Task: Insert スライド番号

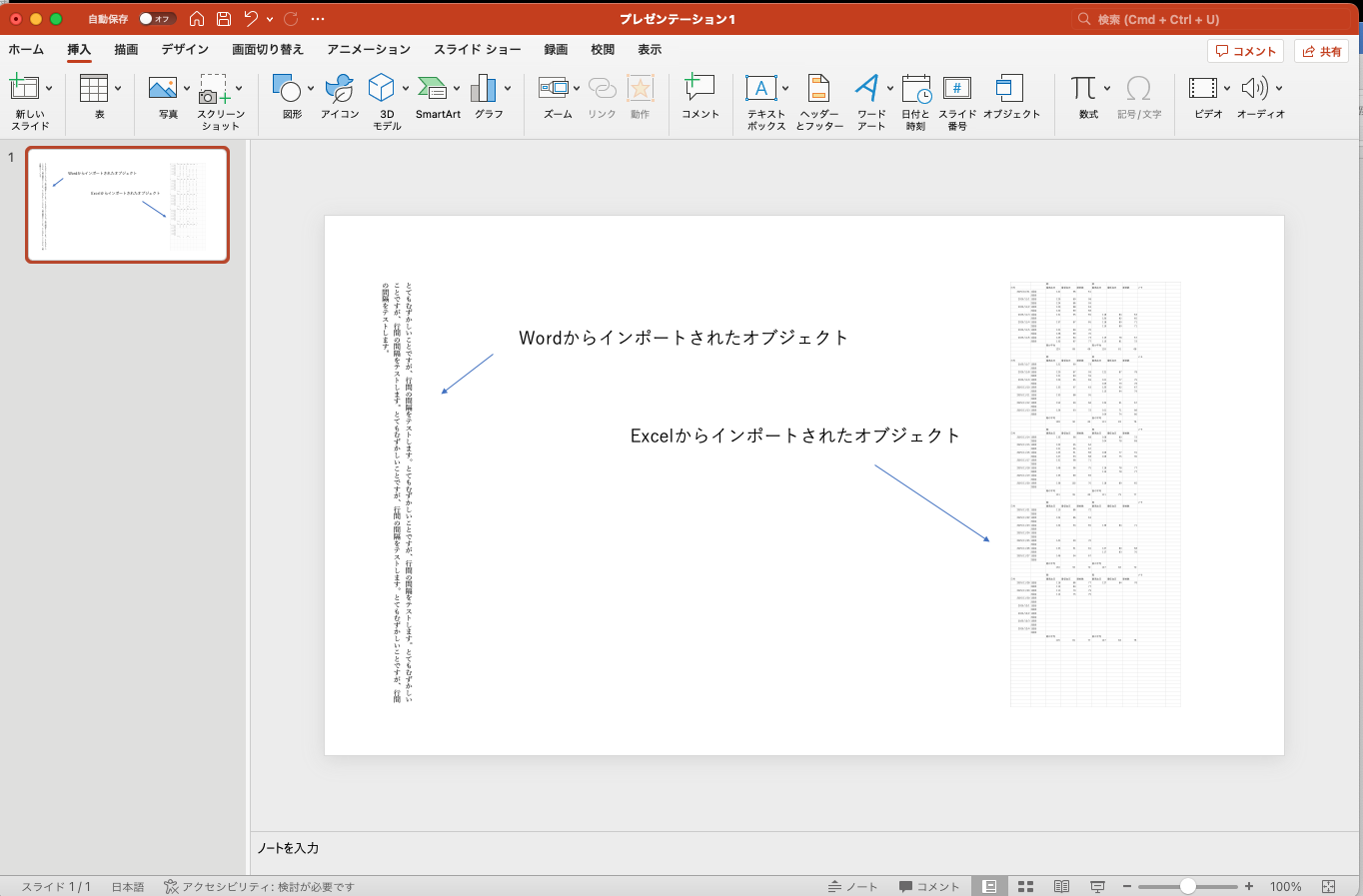Action: point(957,89)
